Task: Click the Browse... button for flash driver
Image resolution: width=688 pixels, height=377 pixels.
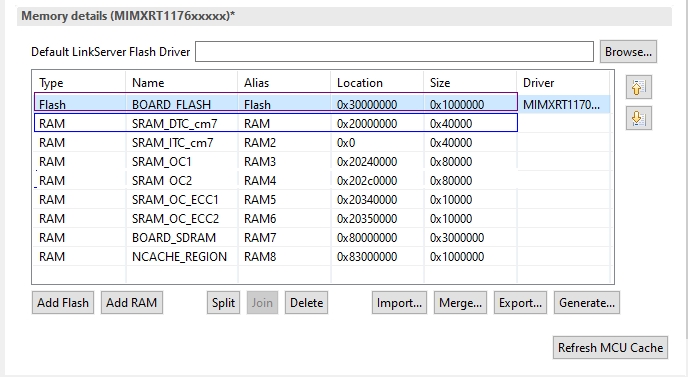Action: pos(628,52)
